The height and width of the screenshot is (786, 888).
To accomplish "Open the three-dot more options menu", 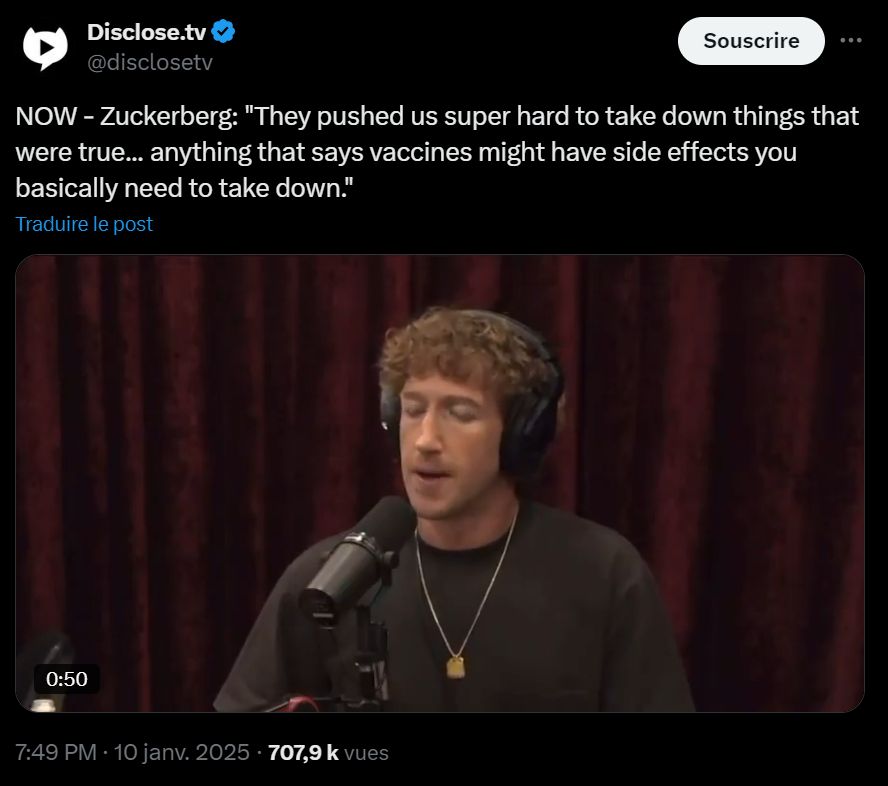I will click(x=851, y=40).
